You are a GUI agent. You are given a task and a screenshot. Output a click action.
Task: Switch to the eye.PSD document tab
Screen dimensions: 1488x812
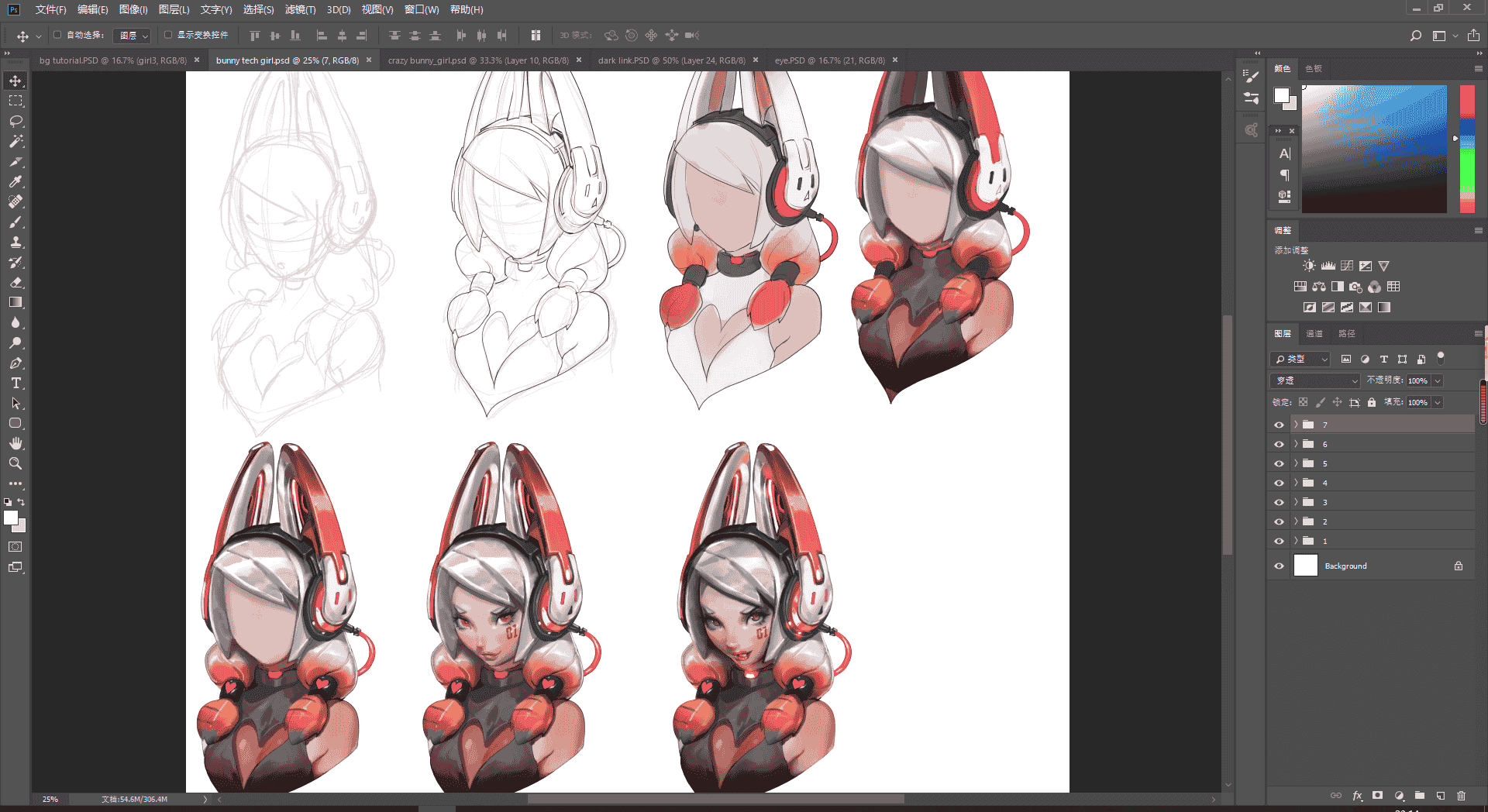click(x=829, y=60)
